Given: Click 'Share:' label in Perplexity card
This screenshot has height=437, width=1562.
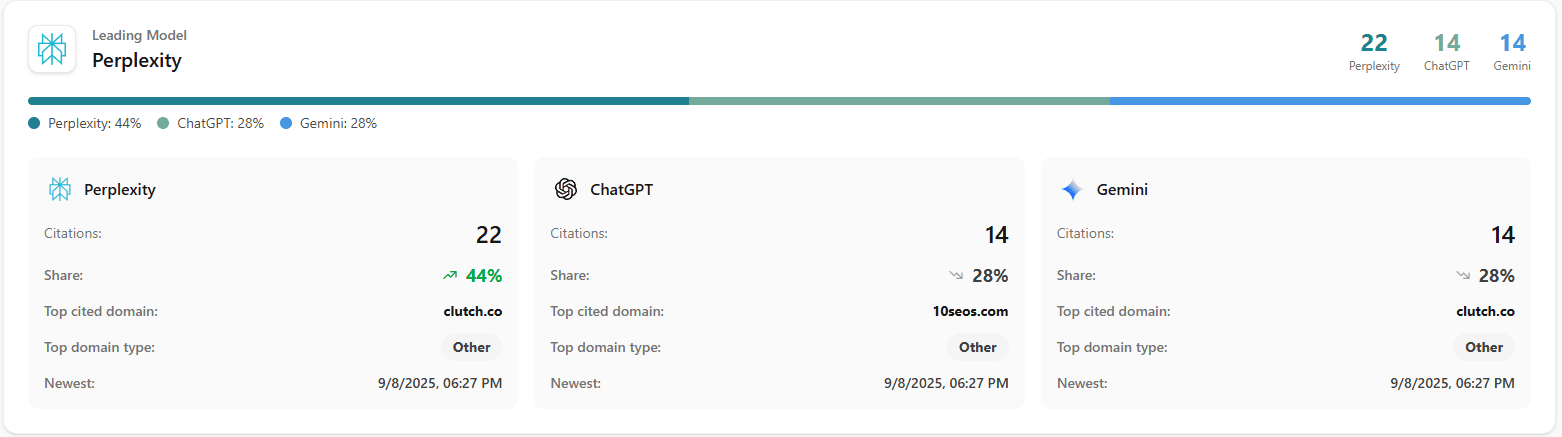Looking at the screenshot, I should click(63, 275).
